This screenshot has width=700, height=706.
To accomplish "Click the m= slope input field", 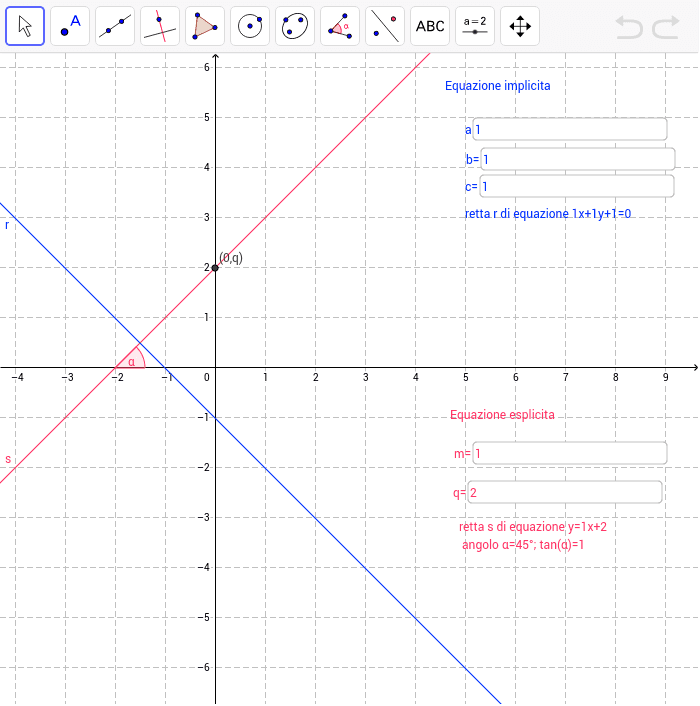I will point(569,453).
